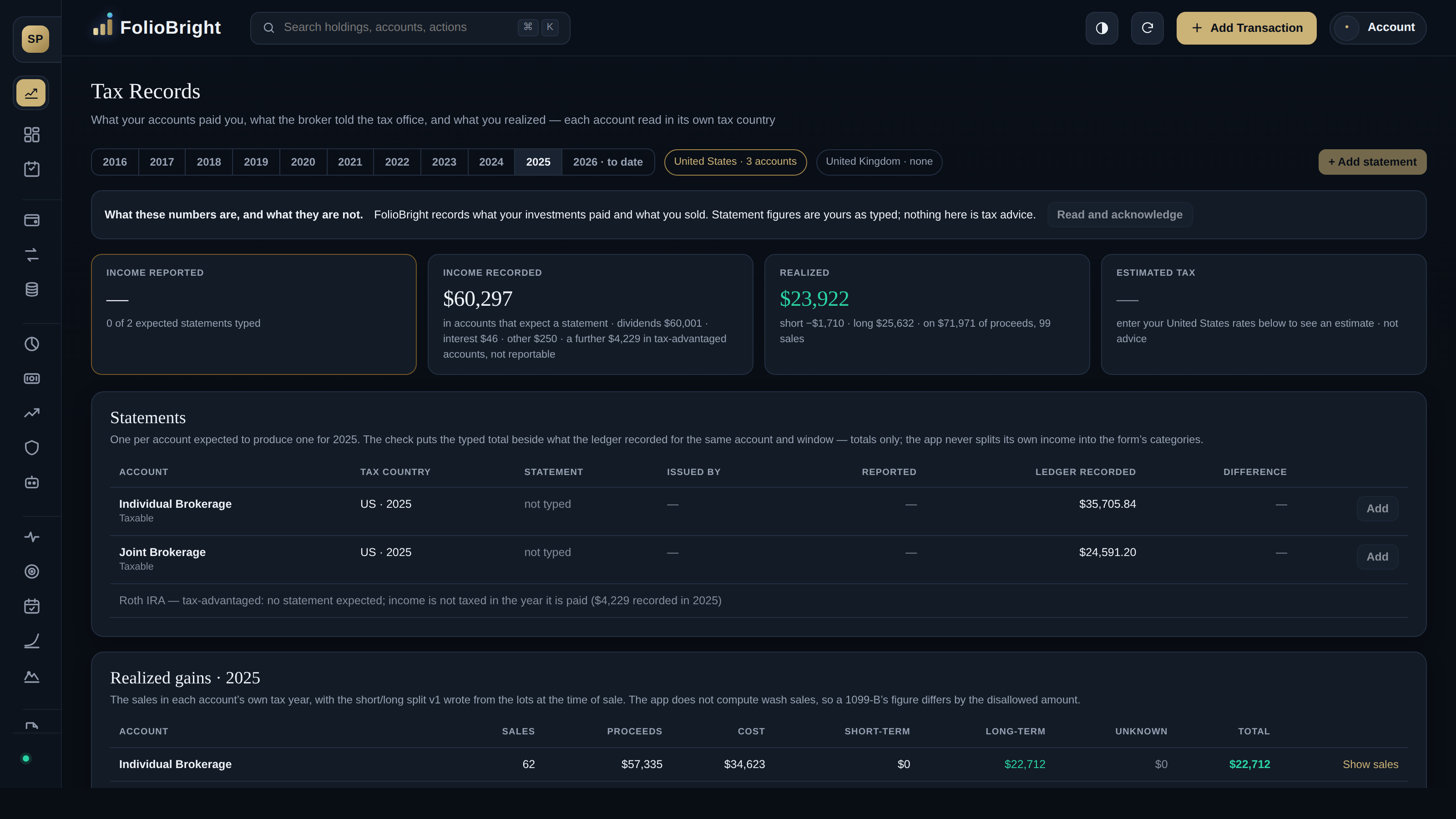Click the $35,705.84 ledger recorded value
Screen dimensions: 1456x819
coord(1107,504)
